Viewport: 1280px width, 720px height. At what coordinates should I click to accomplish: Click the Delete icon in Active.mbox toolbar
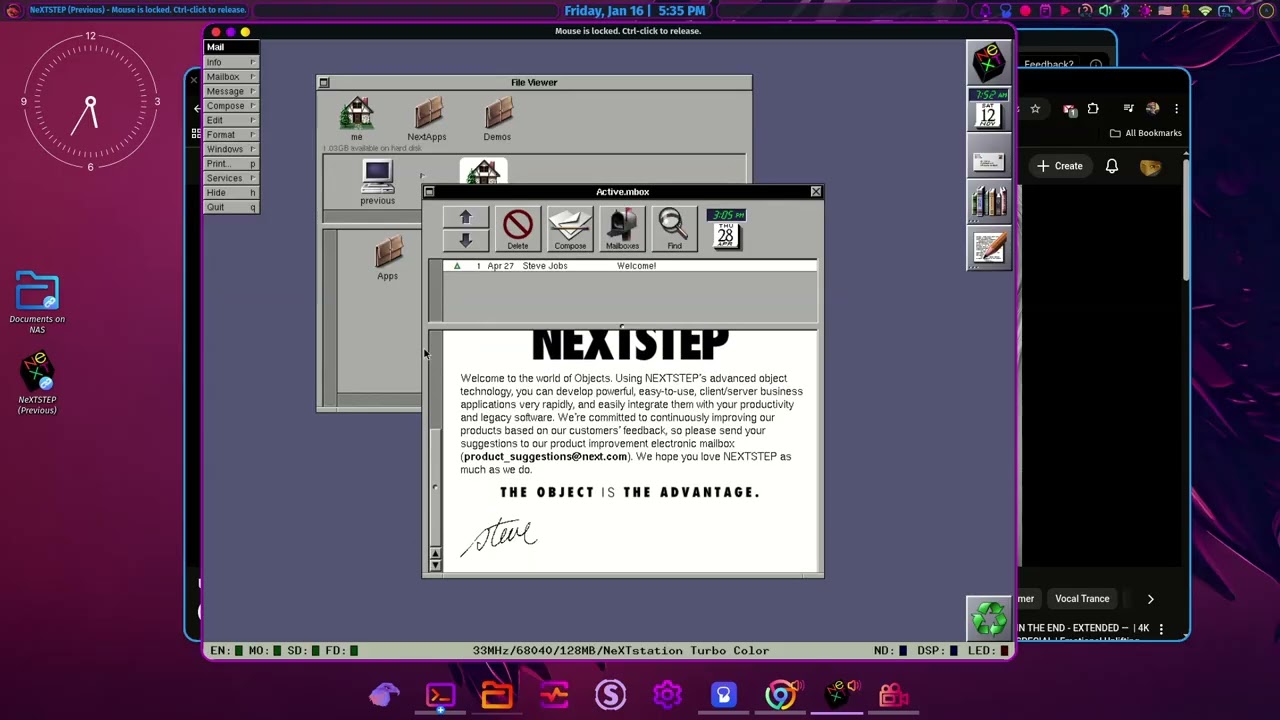tap(518, 229)
